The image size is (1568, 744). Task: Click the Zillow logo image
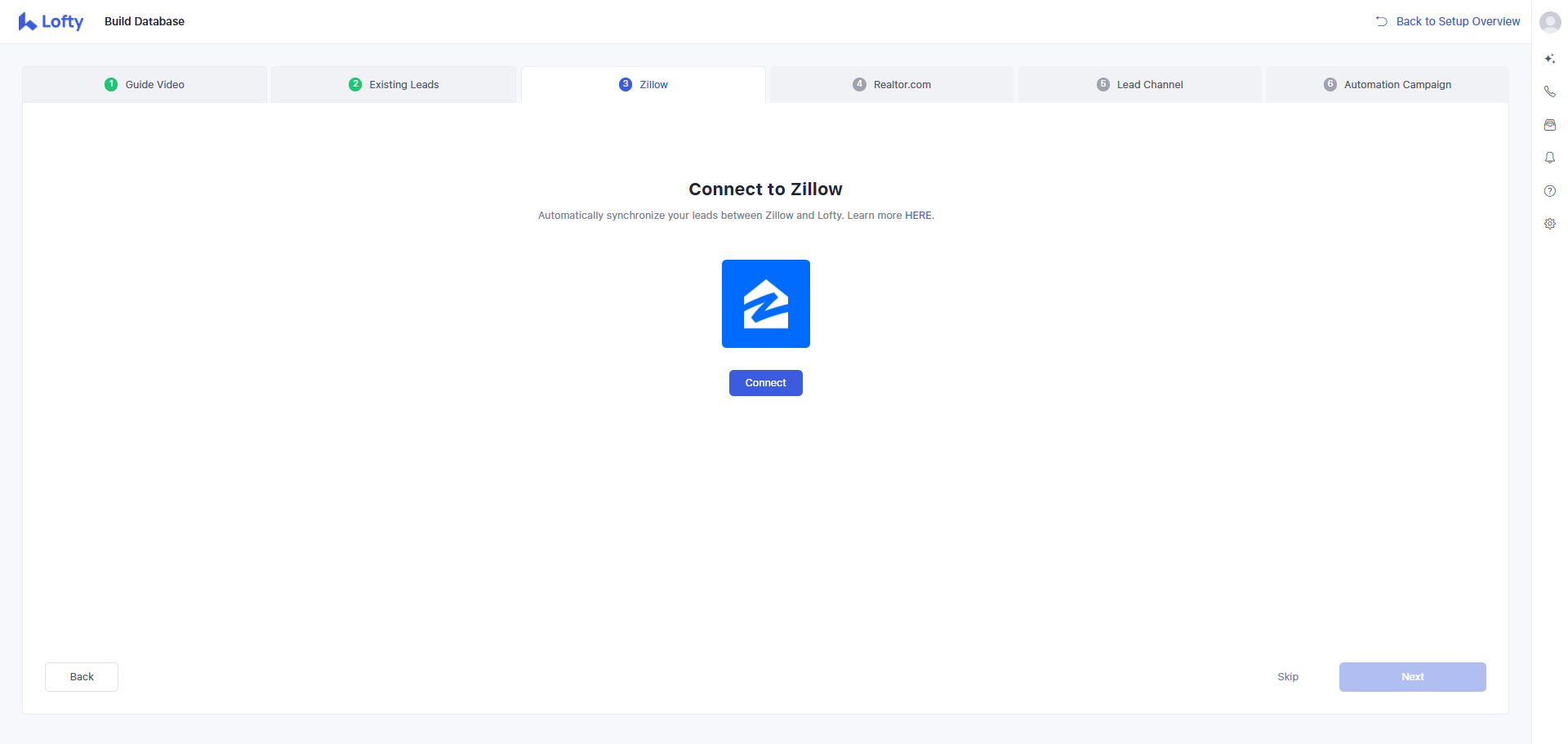(x=765, y=303)
